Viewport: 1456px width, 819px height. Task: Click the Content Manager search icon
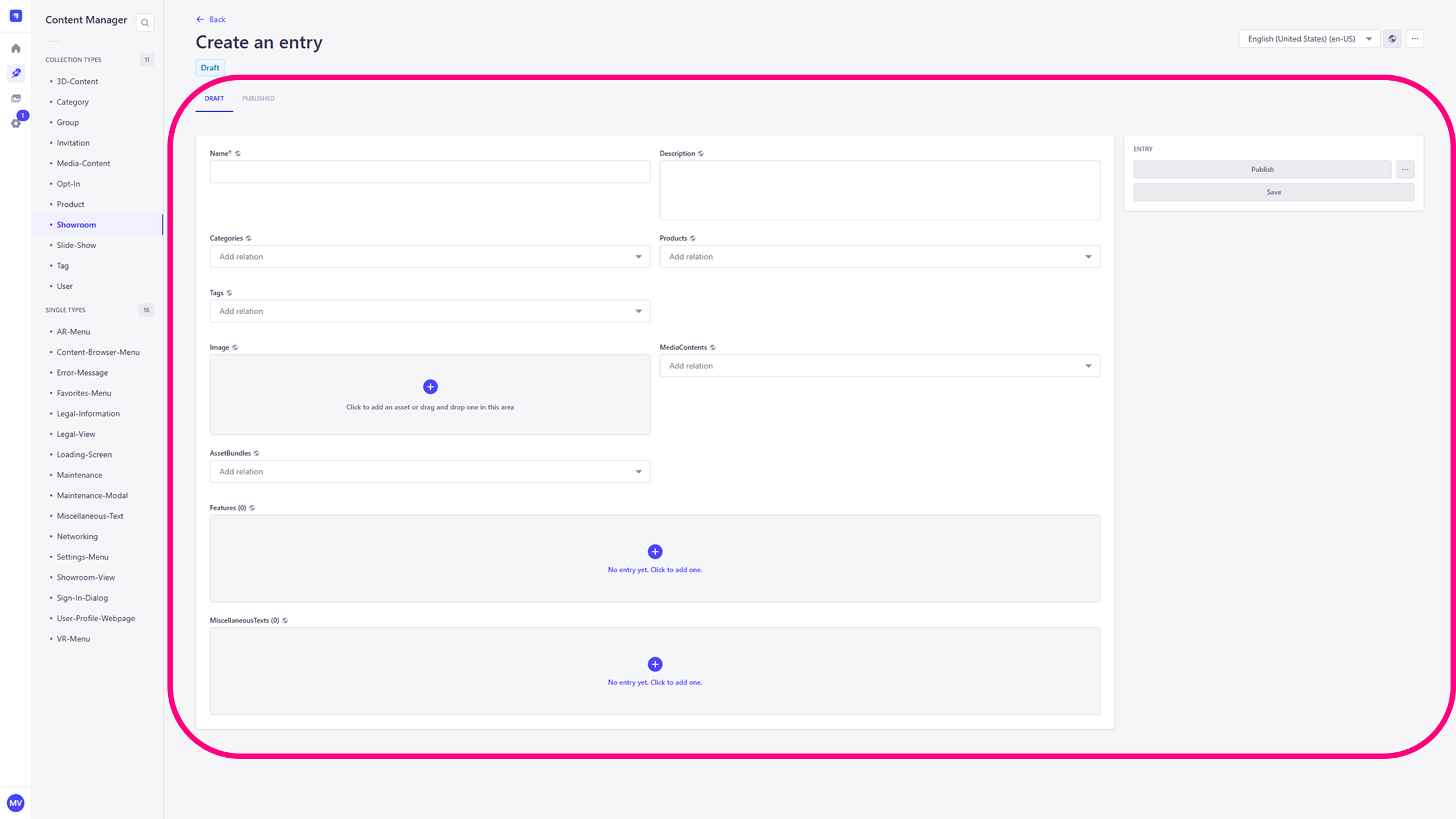click(145, 23)
